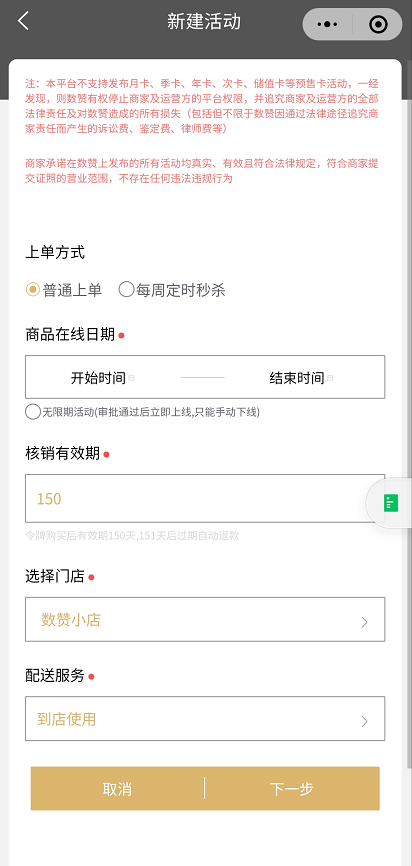Viewport: 412px width, 866px height.
Task: Open the green floating document icon
Action: click(x=391, y=503)
